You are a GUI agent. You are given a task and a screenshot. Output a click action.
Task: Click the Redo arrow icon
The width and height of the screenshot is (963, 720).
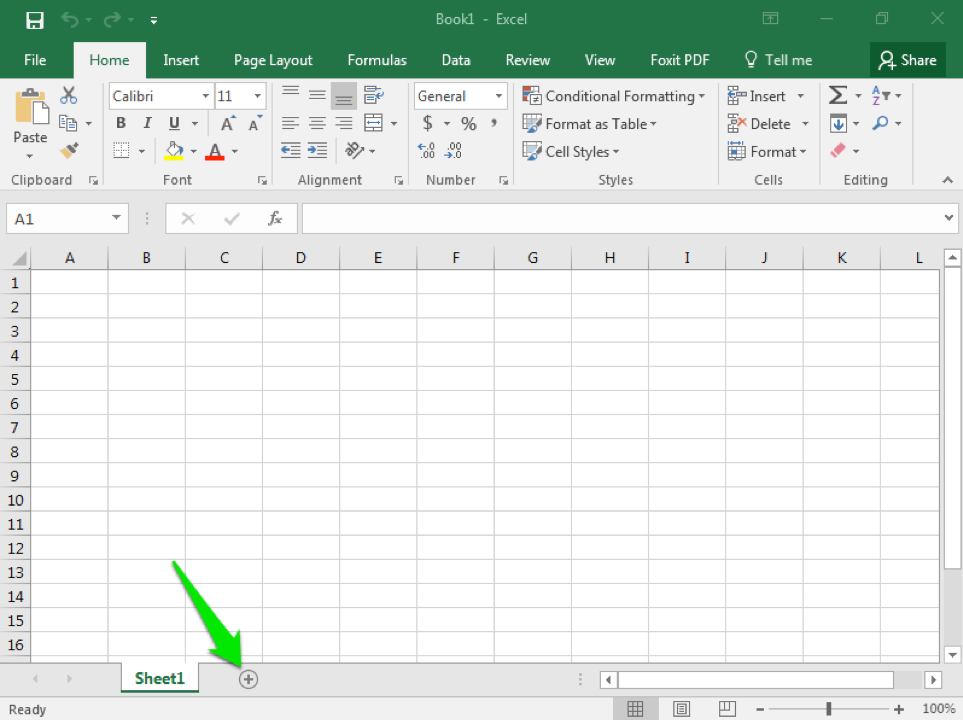click(112, 20)
